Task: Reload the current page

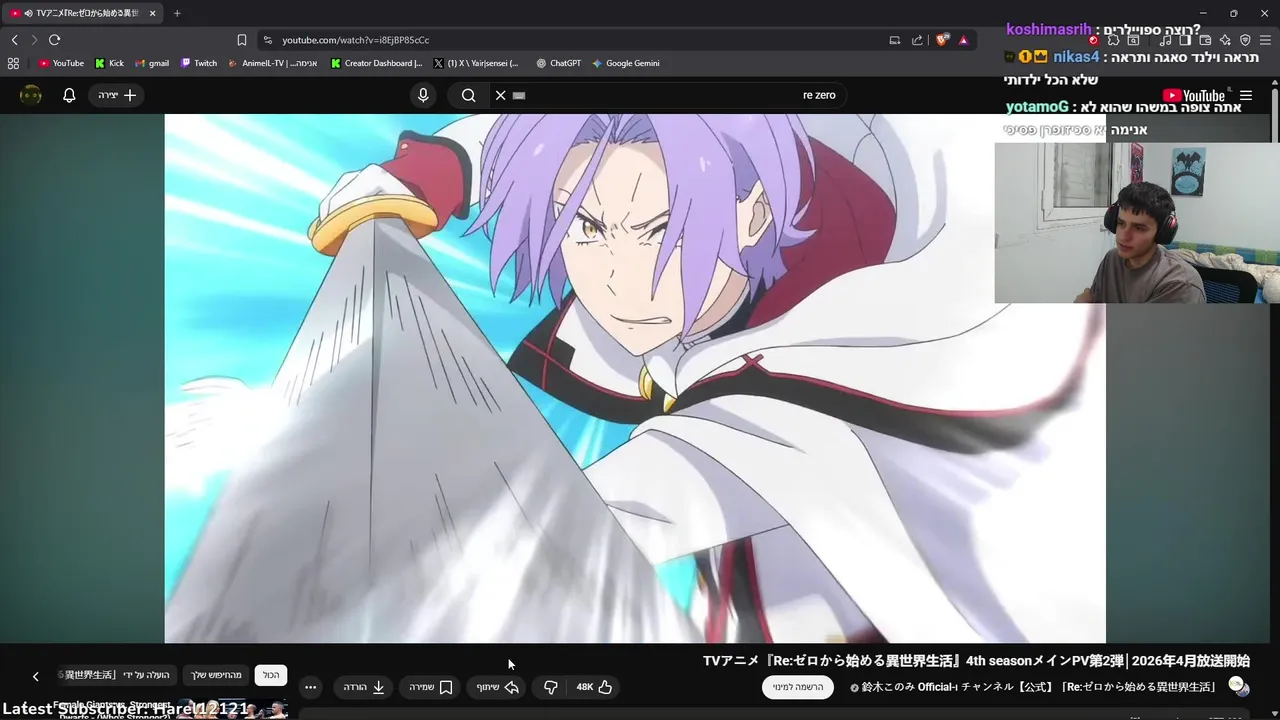Action: [x=54, y=40]
